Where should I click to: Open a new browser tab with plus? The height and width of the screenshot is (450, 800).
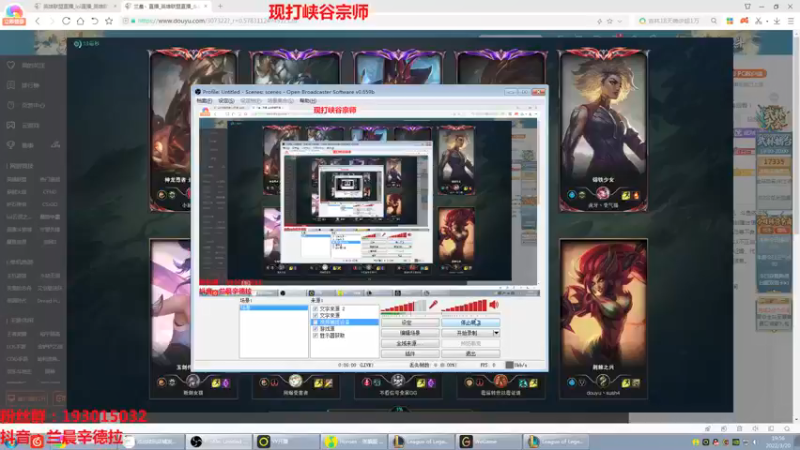220,6
